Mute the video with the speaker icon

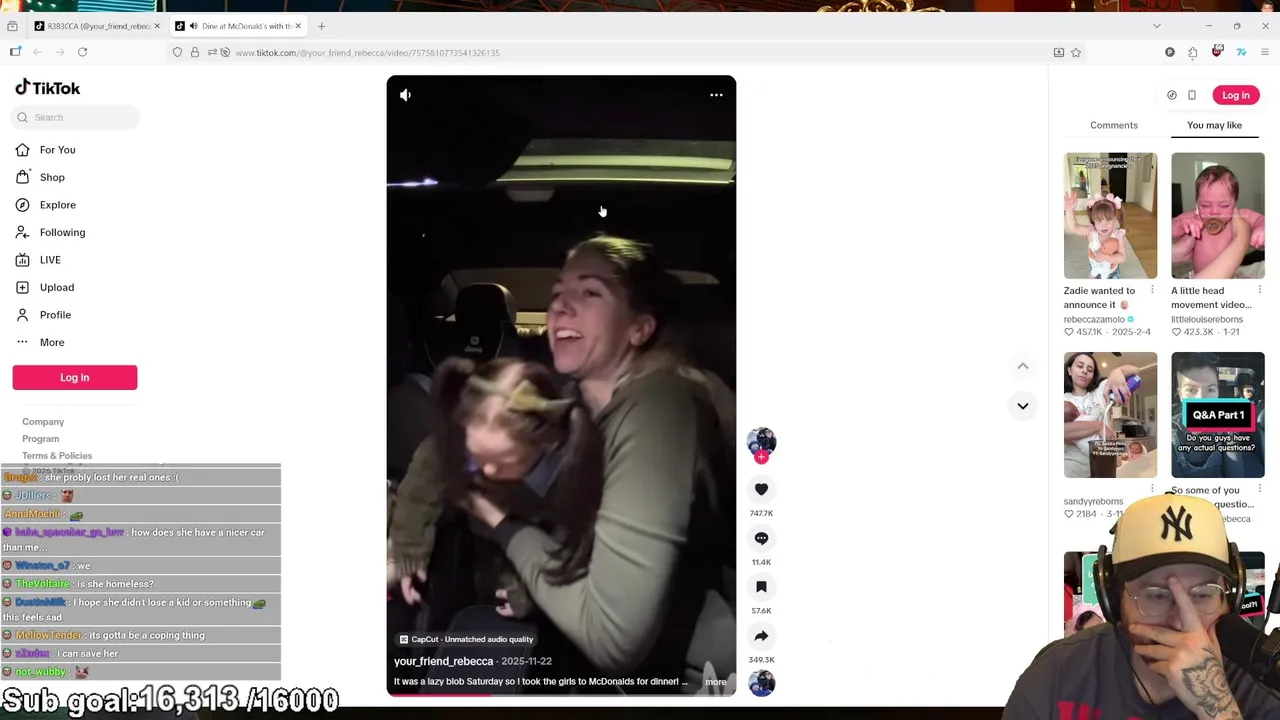coord(405,95)
